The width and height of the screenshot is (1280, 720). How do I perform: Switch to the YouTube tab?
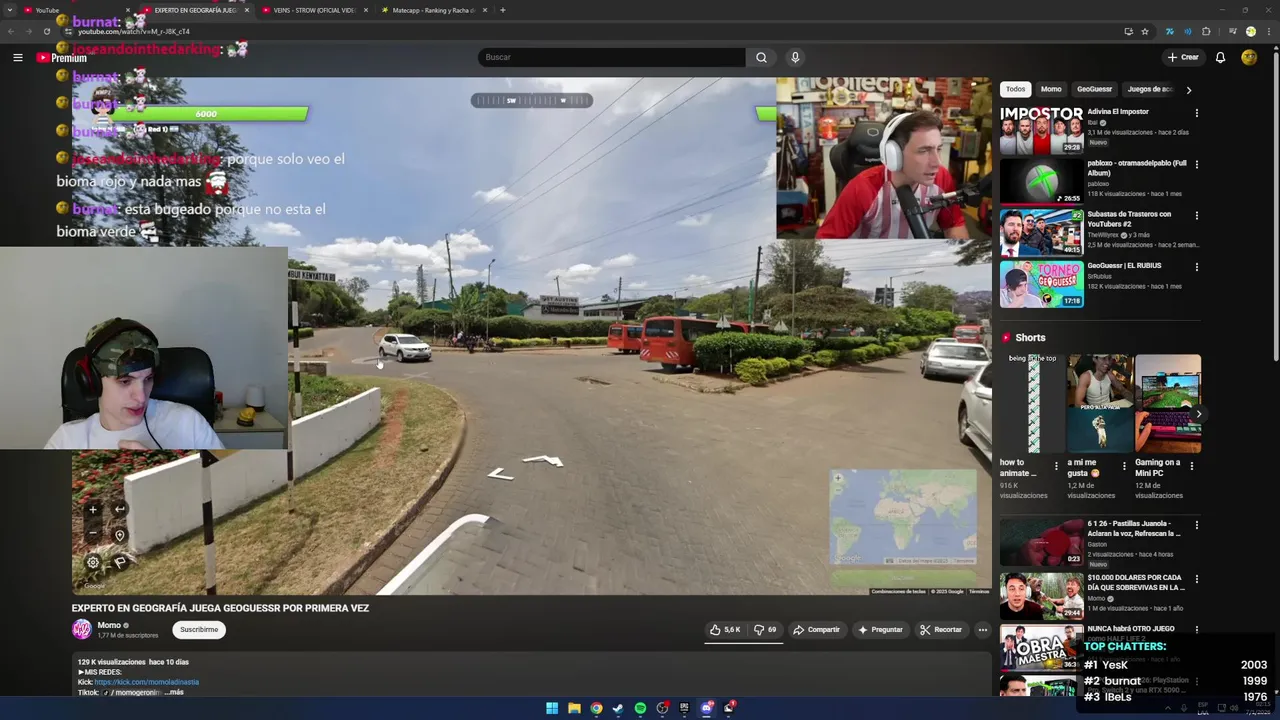[75, 10]
